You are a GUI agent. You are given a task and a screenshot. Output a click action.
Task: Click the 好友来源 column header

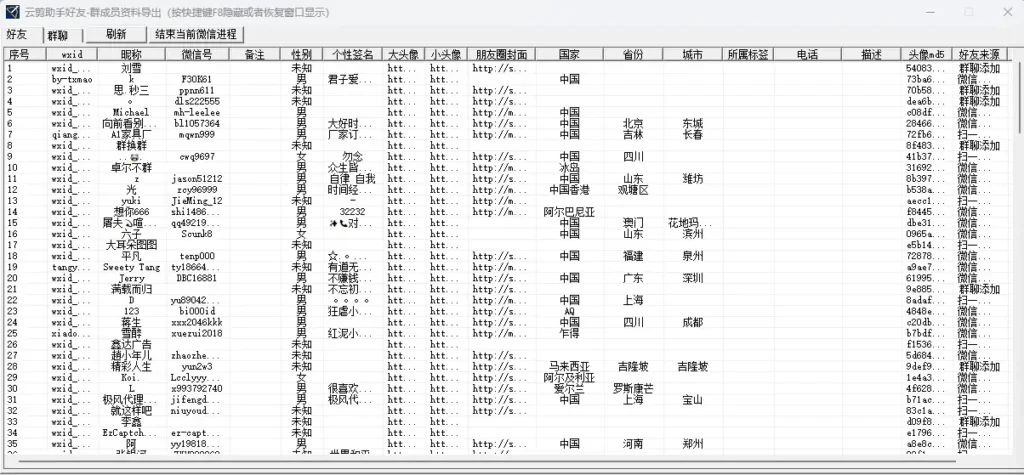(x=979, y=54)
